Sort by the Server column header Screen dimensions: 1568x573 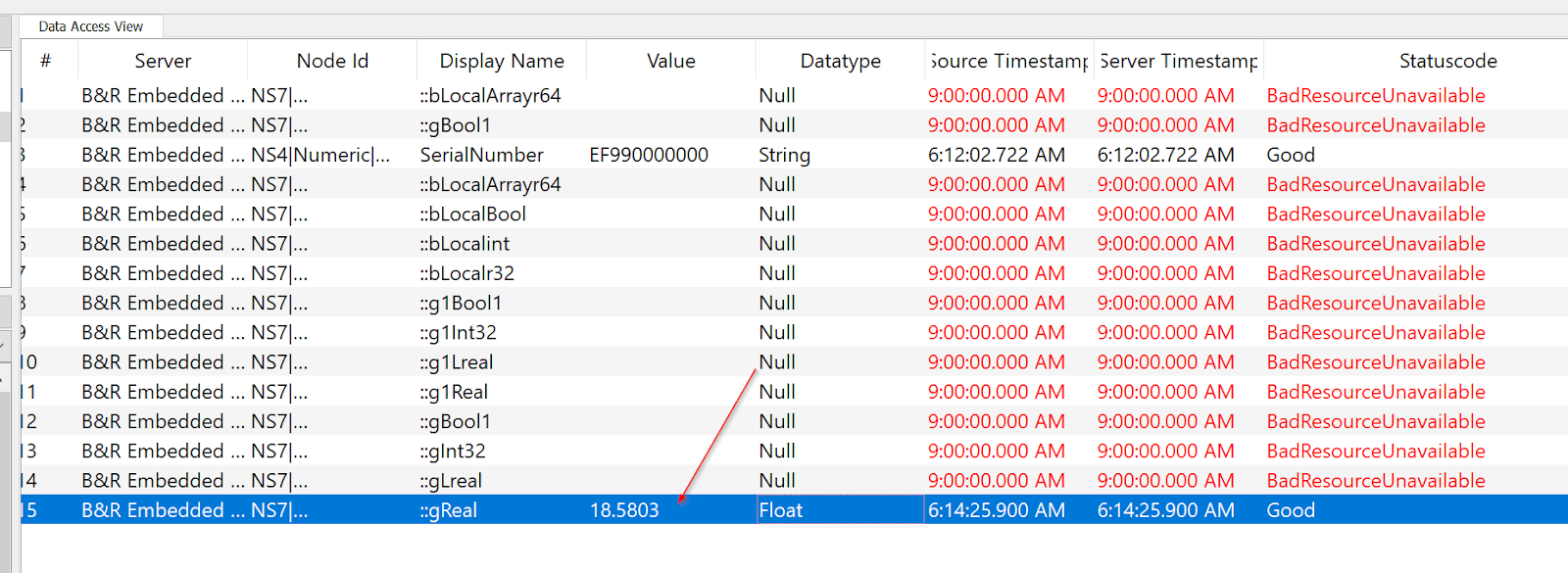[163, 61]
